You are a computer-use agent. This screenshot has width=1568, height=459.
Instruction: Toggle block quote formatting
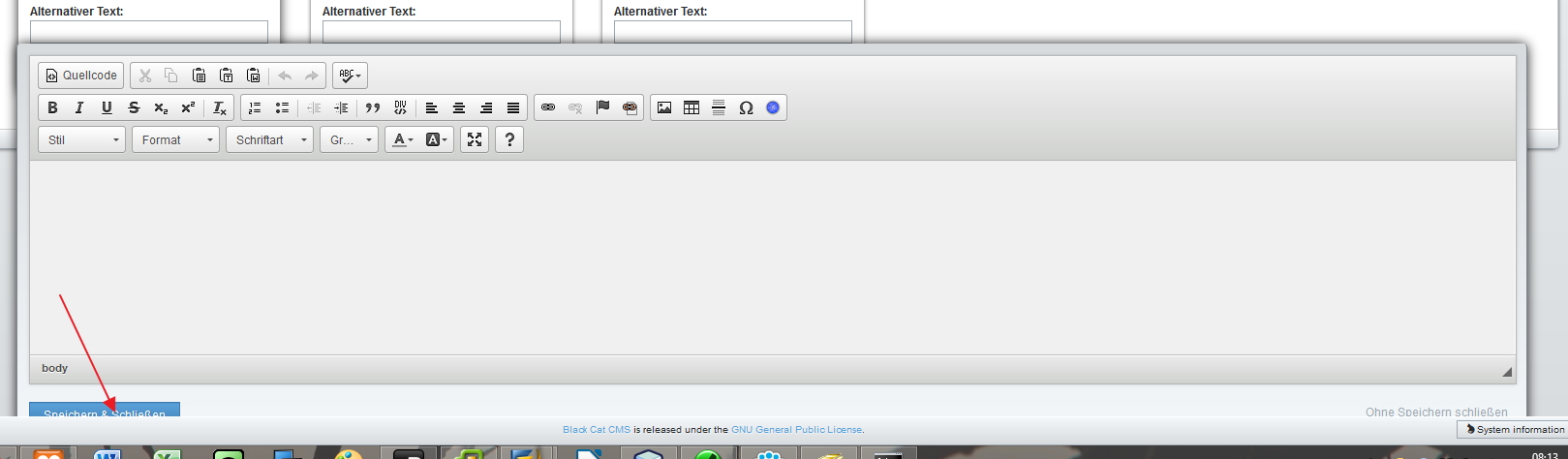pyautogui.click(x=373, y=107)
